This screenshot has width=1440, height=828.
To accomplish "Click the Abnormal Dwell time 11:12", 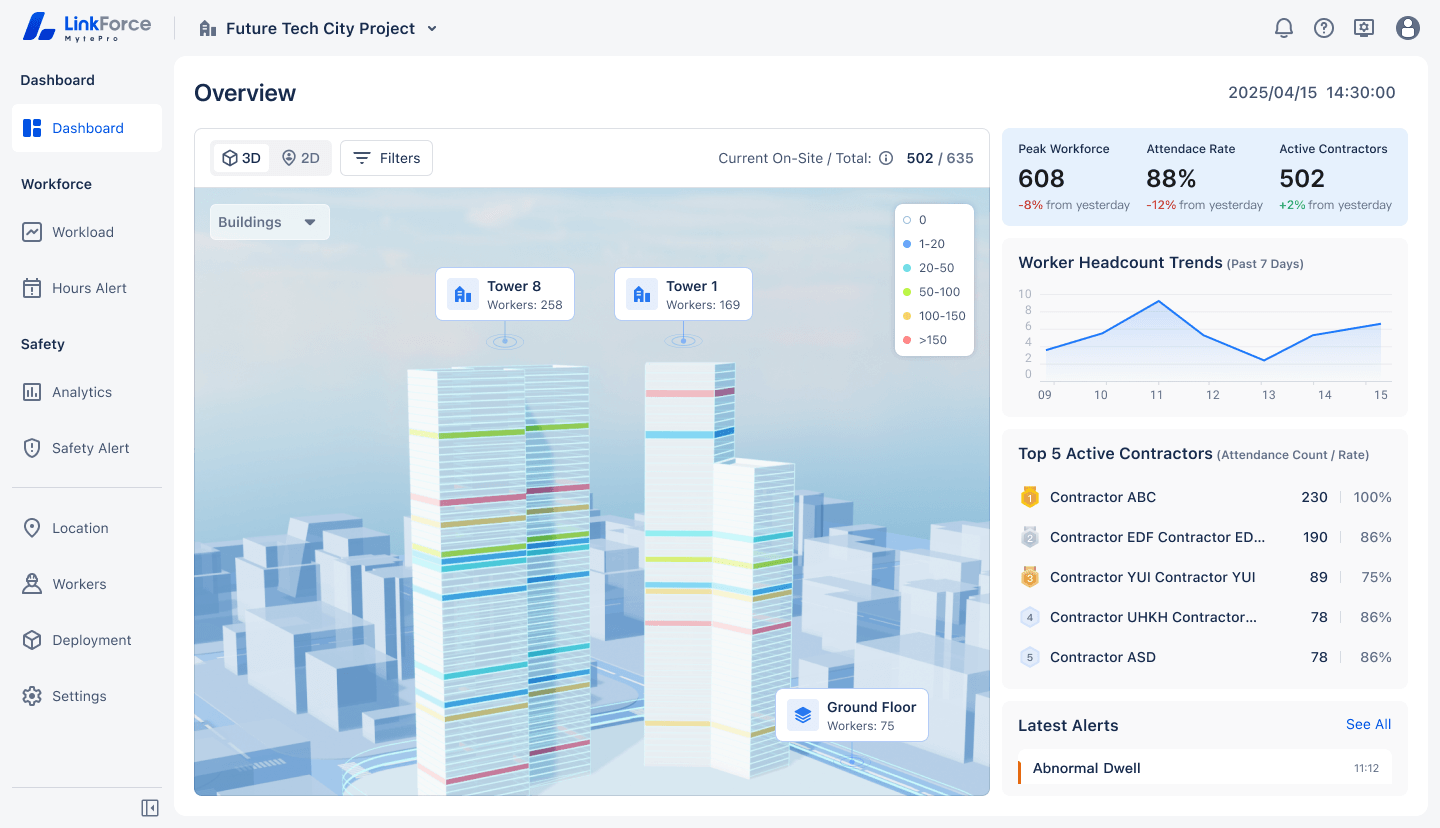I will tap(1366, 769).
